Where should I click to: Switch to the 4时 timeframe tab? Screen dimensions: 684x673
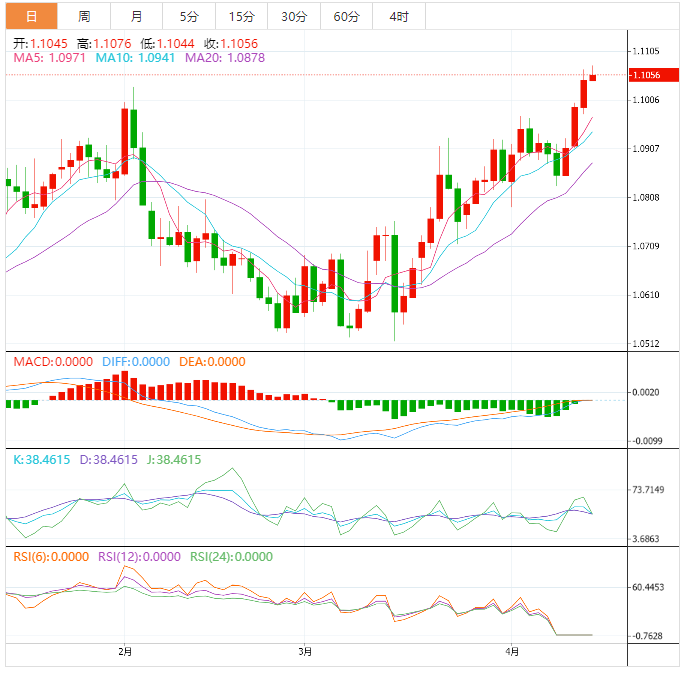pos(398,16)
